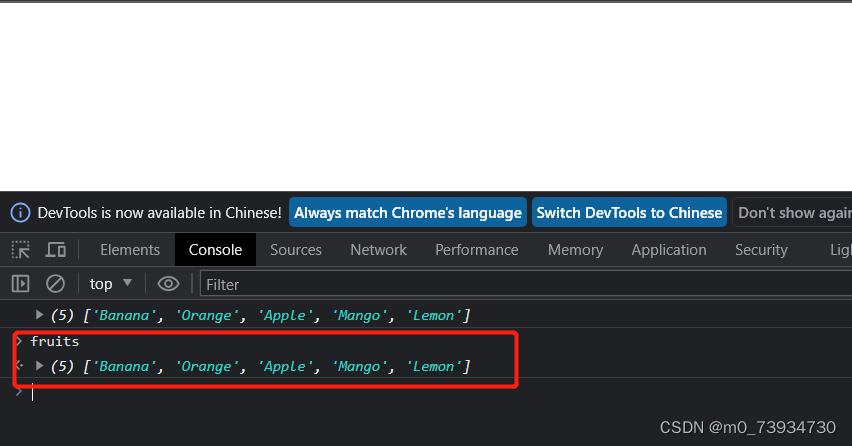Create a live expression with the eye icon
The height and width of the screenshot is (446, 852).
click(x=168, y=284)
